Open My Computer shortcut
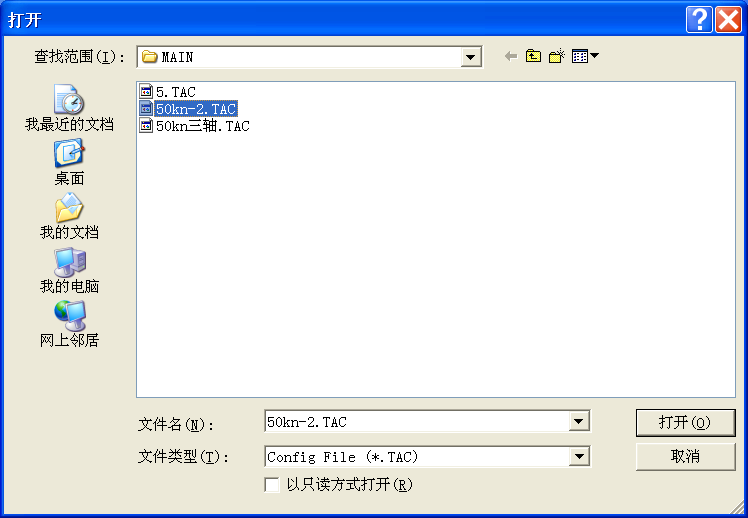 tap(69, 270)
